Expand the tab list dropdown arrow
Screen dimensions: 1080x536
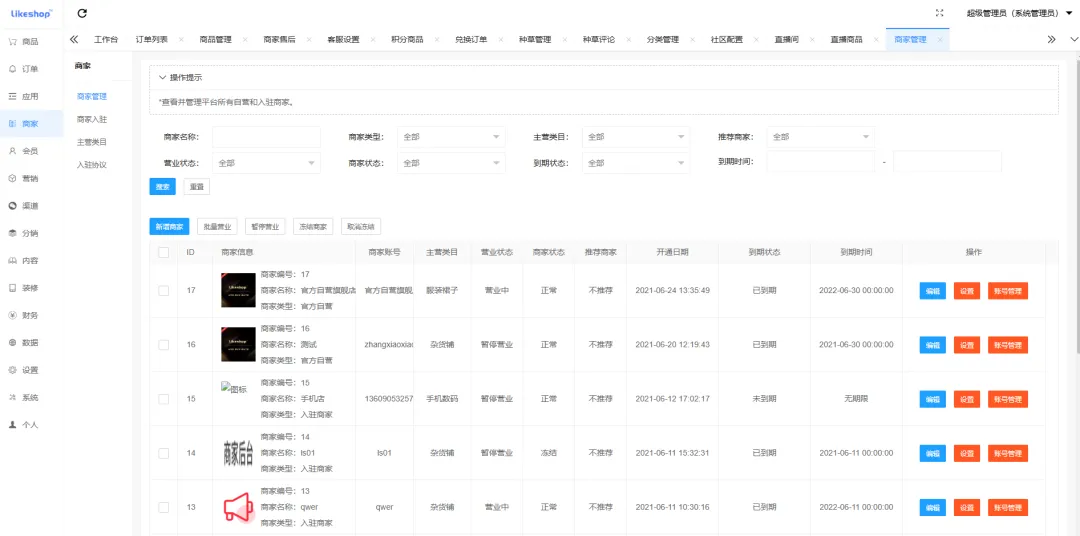pos(1072,39)
